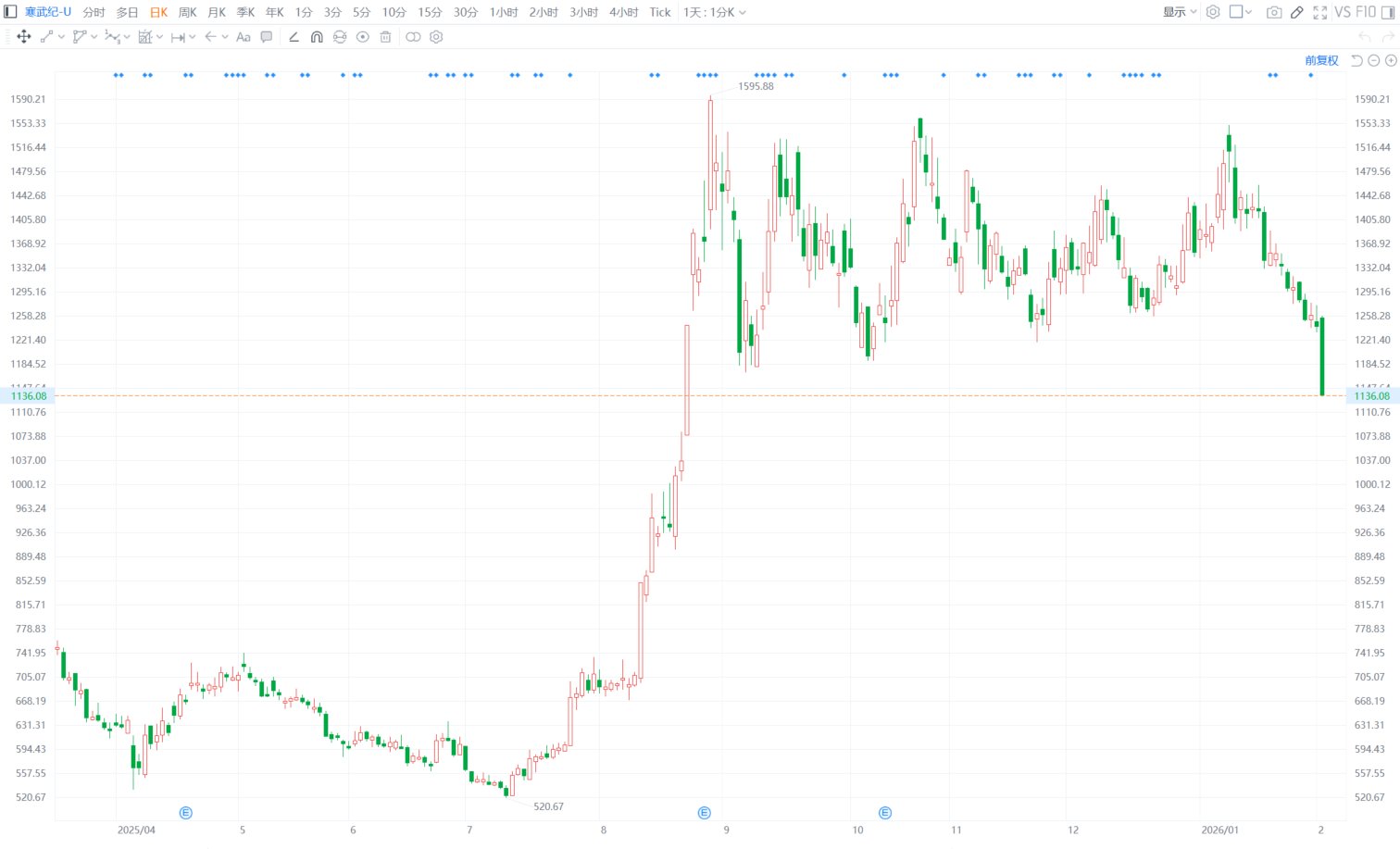The height and width of the screenshot is (849, 1400).
Task: Open the F10 company info
Action: pos(1366,12)
